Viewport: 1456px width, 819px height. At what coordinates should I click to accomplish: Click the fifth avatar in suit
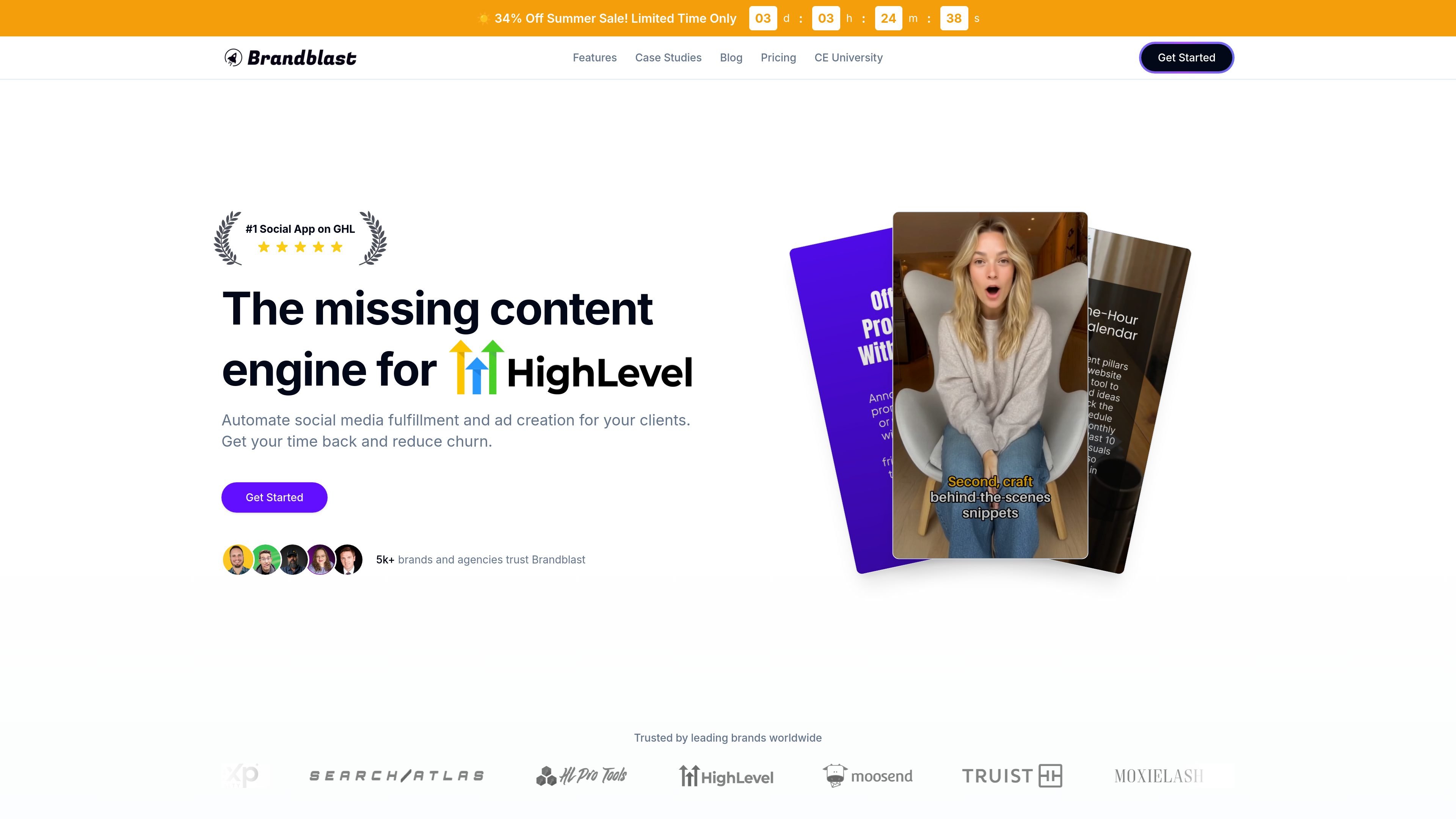[348, 560]
